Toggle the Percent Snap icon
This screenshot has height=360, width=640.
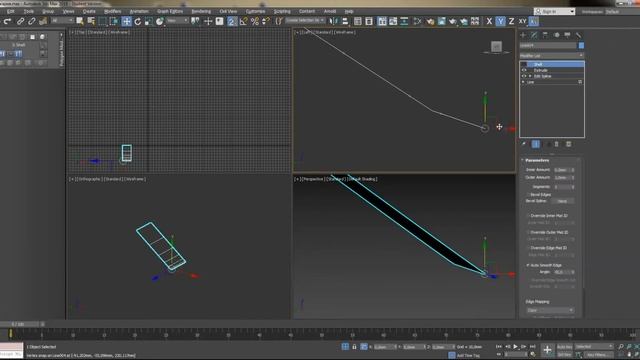click(255, 21)
